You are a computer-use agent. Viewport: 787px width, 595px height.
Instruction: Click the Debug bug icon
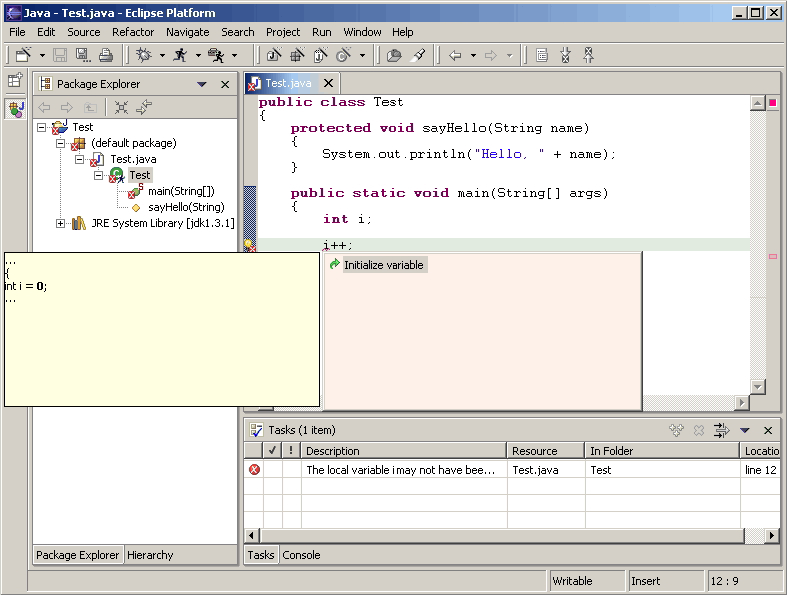144,55
